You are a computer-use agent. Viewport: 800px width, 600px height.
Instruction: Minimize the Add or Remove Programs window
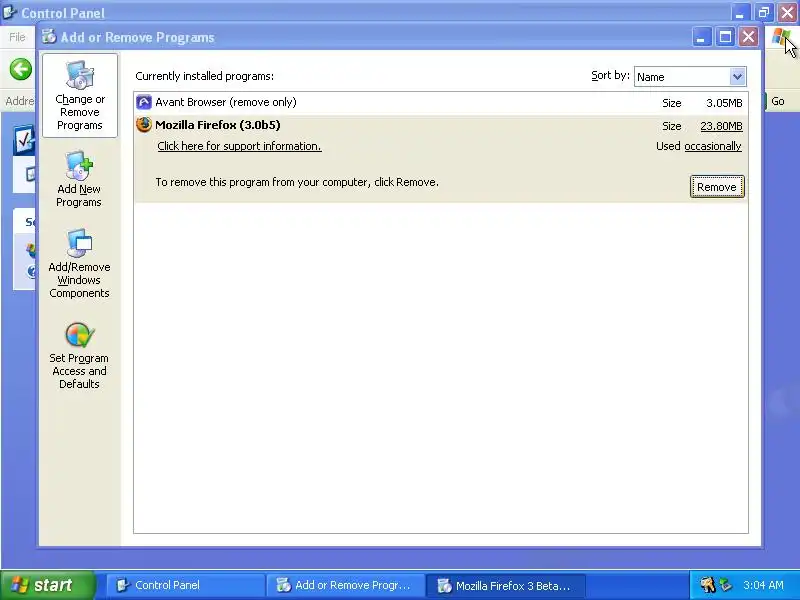pos(702,37)
